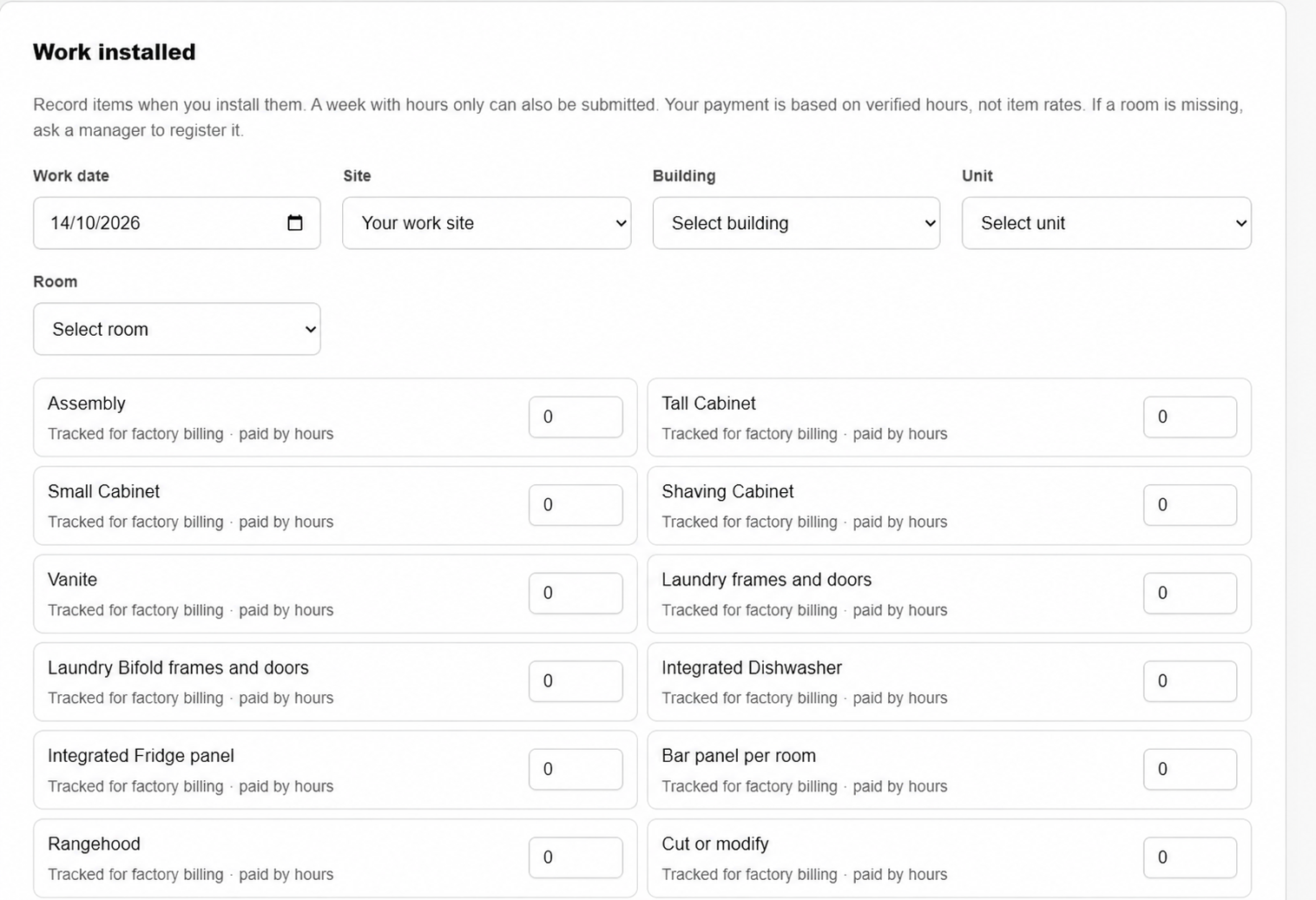Viewport: 1316px width, 900px height.
Task: Click the 'Work date' field label
Action: coord(71,175)
